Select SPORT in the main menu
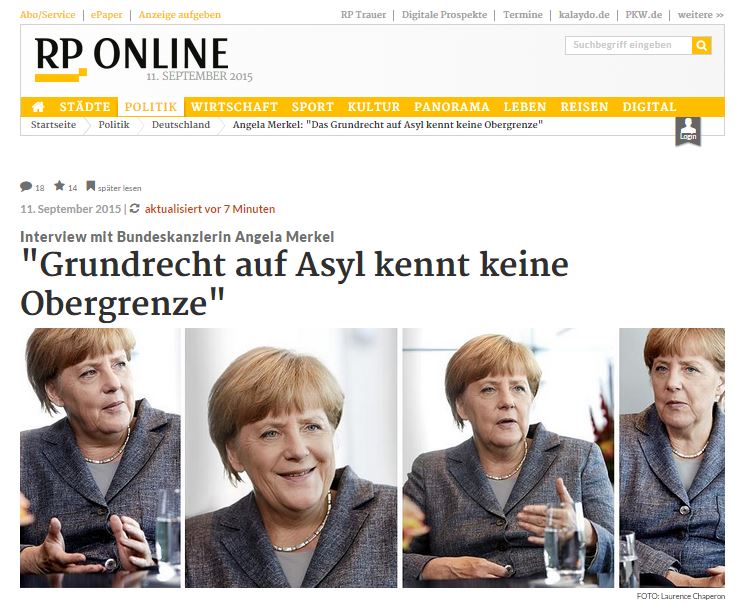Image resolution: width=739 pixels, height=603 pixels. point(312,107)
